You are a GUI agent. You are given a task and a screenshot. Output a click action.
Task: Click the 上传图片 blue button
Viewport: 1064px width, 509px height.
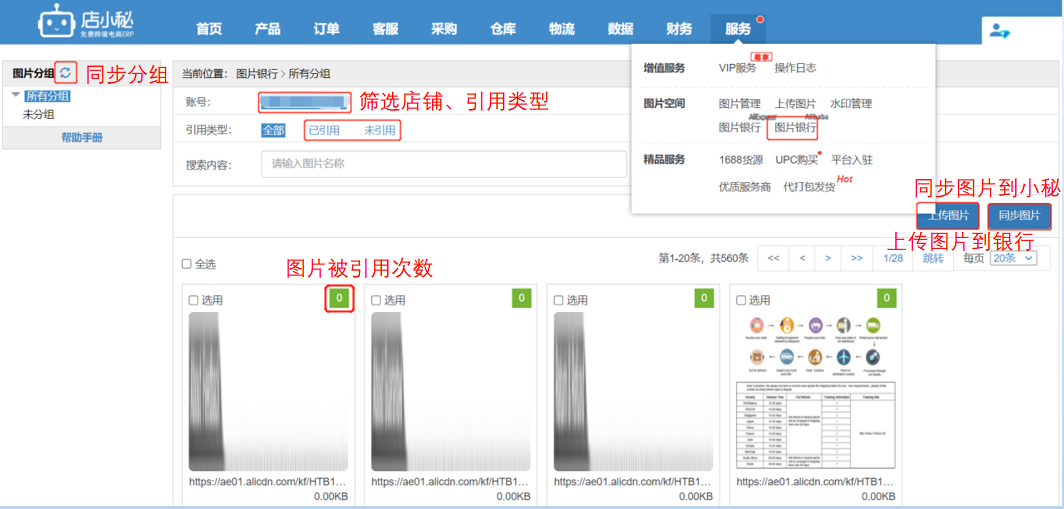tap(947, 216)
